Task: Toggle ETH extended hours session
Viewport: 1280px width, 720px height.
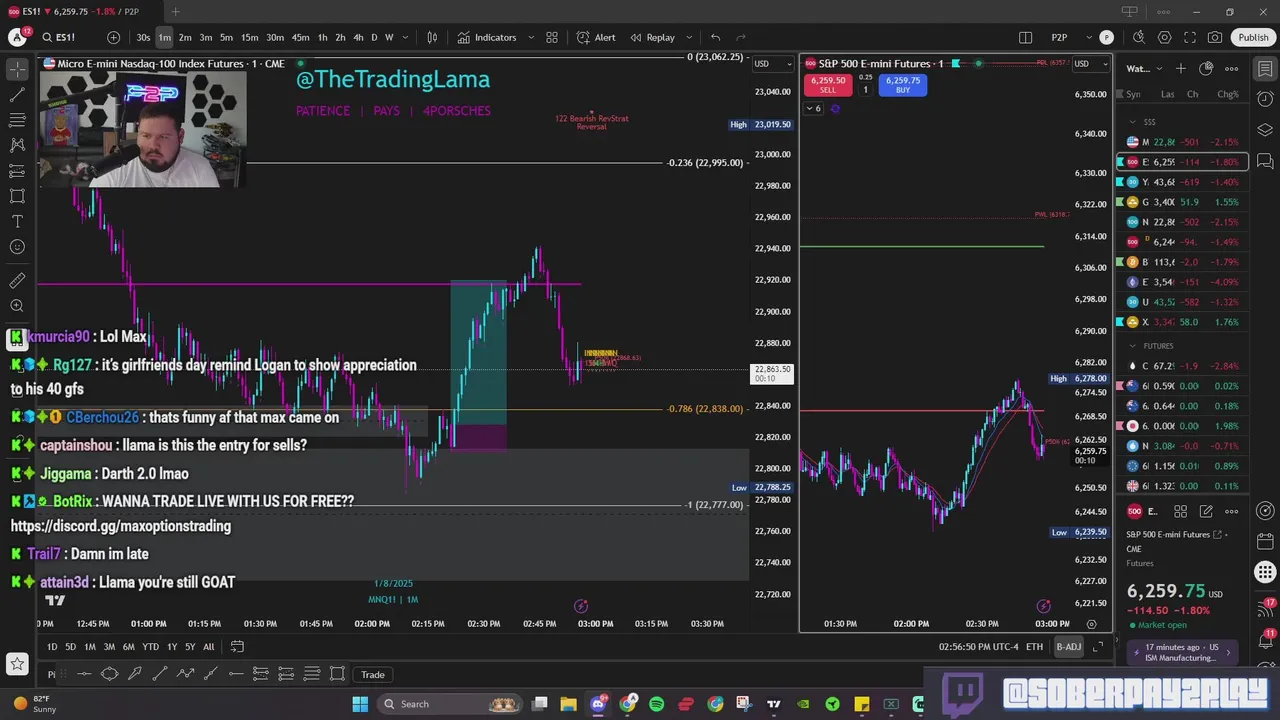Action: point(1034,647)
